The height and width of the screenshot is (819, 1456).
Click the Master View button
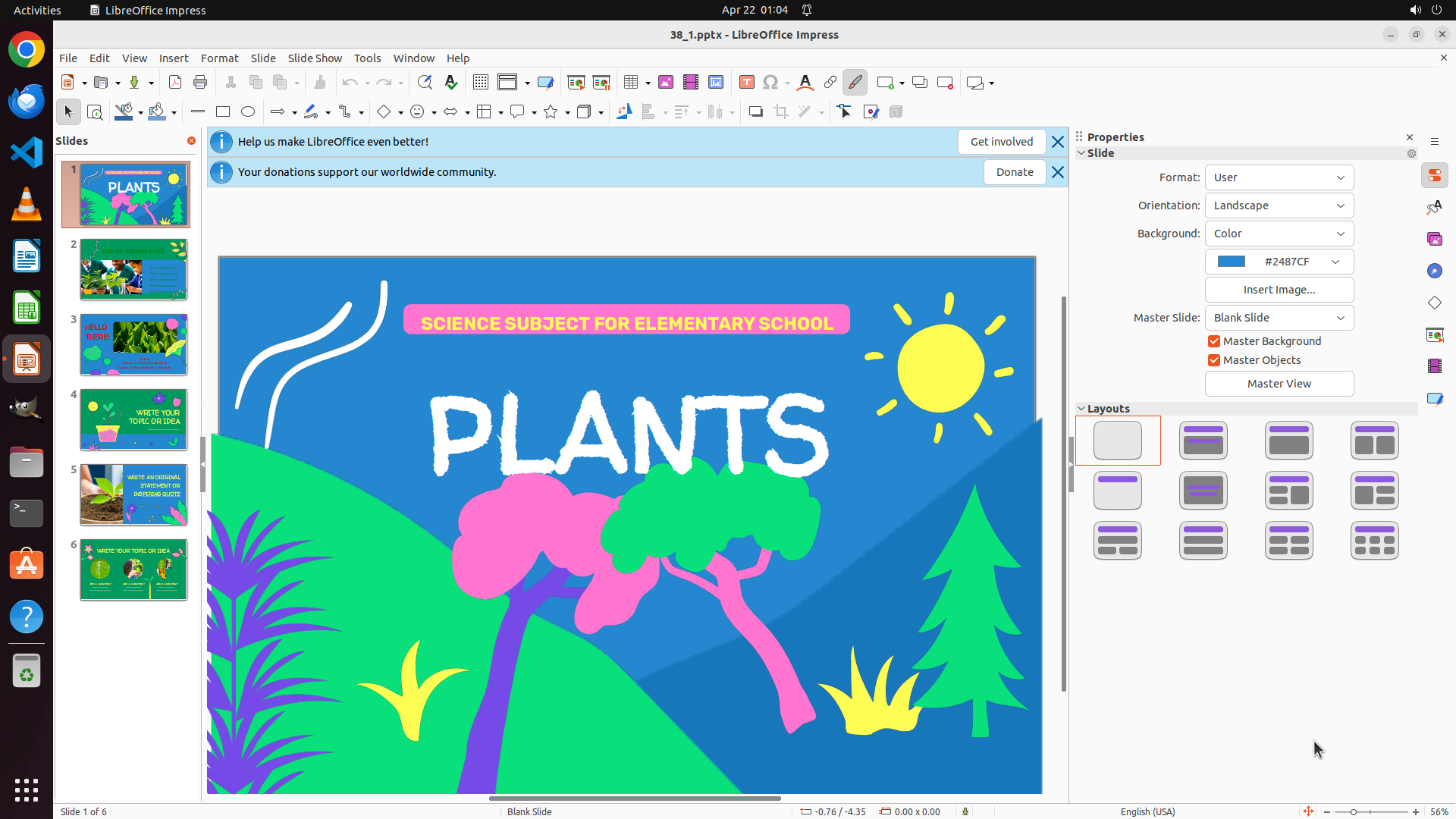pos(1279,384)
